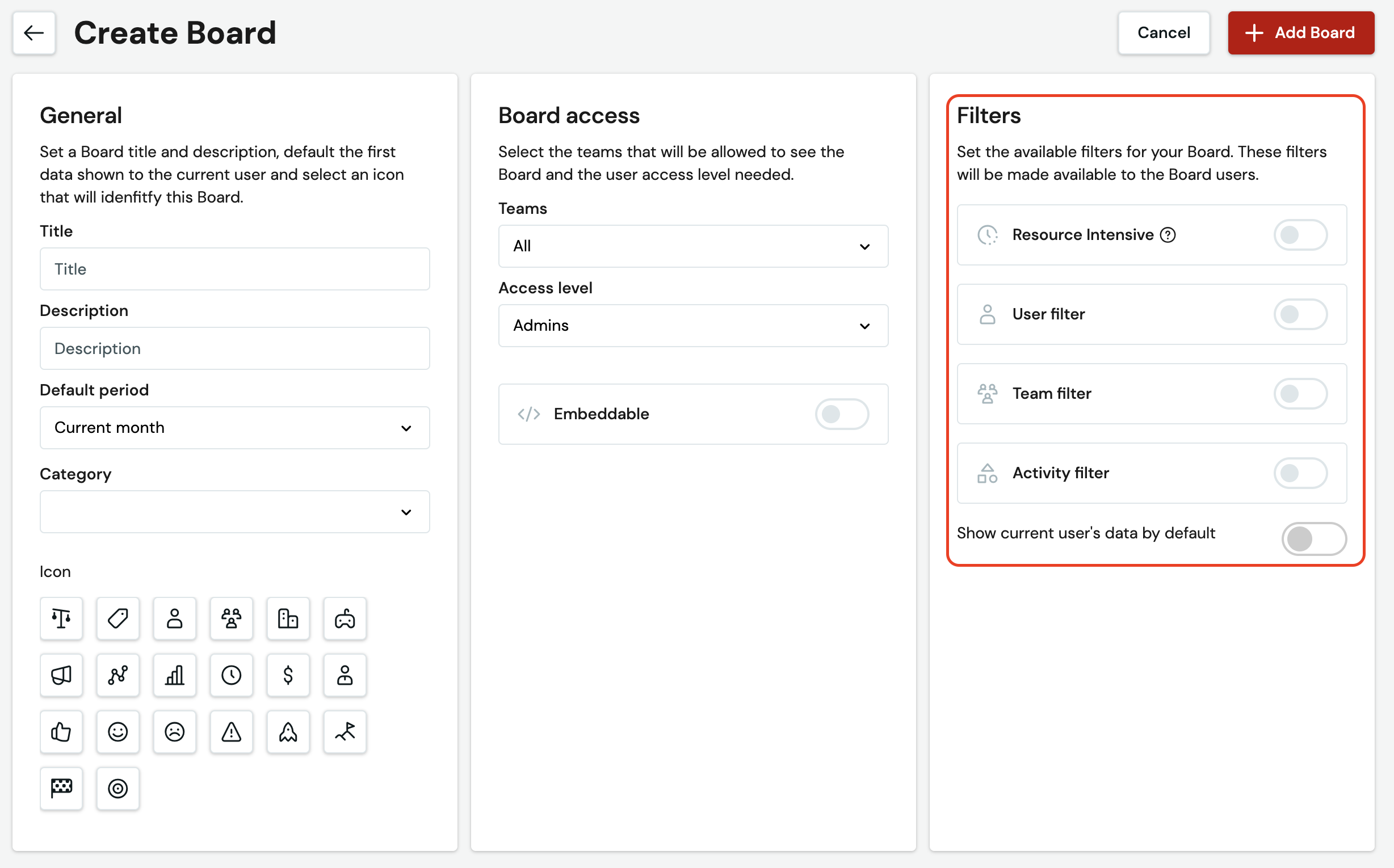Expand the Category dropdown
Image resolution: width=1394 pixels, height=868 pixels.
pos(234,512)
